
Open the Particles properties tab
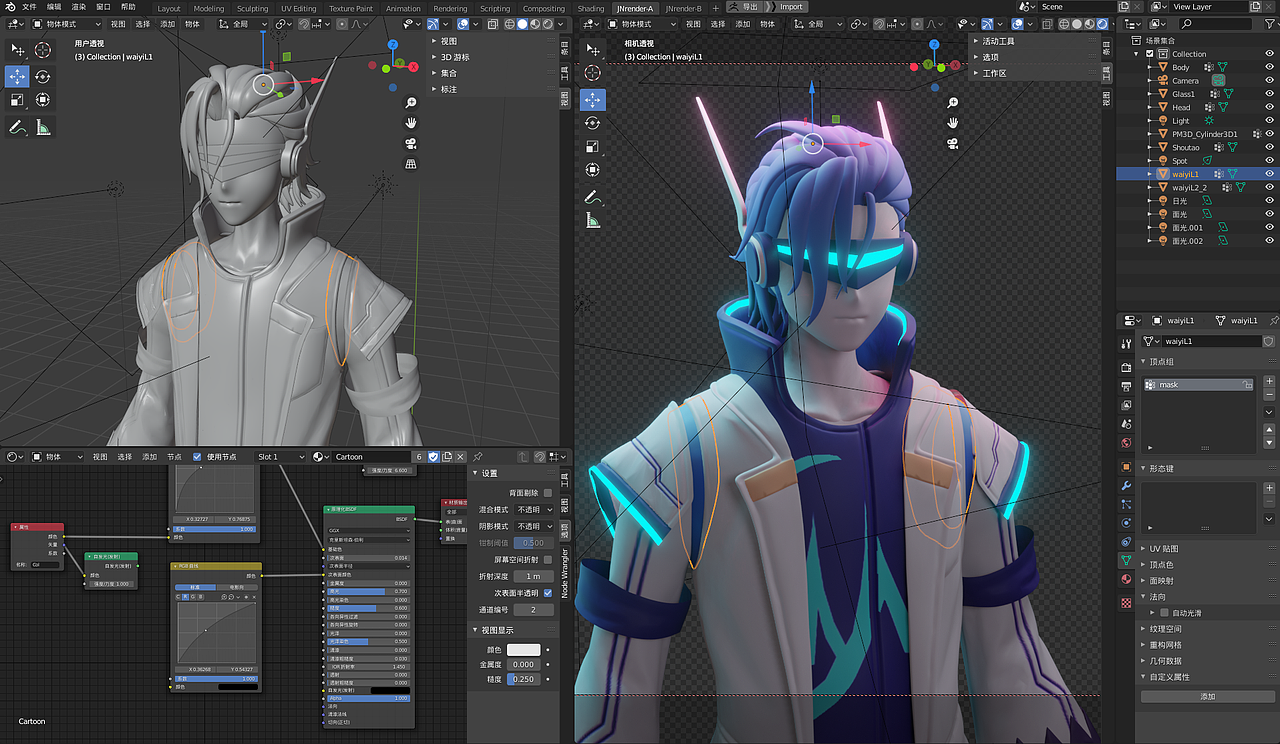tap(1126, 504)
